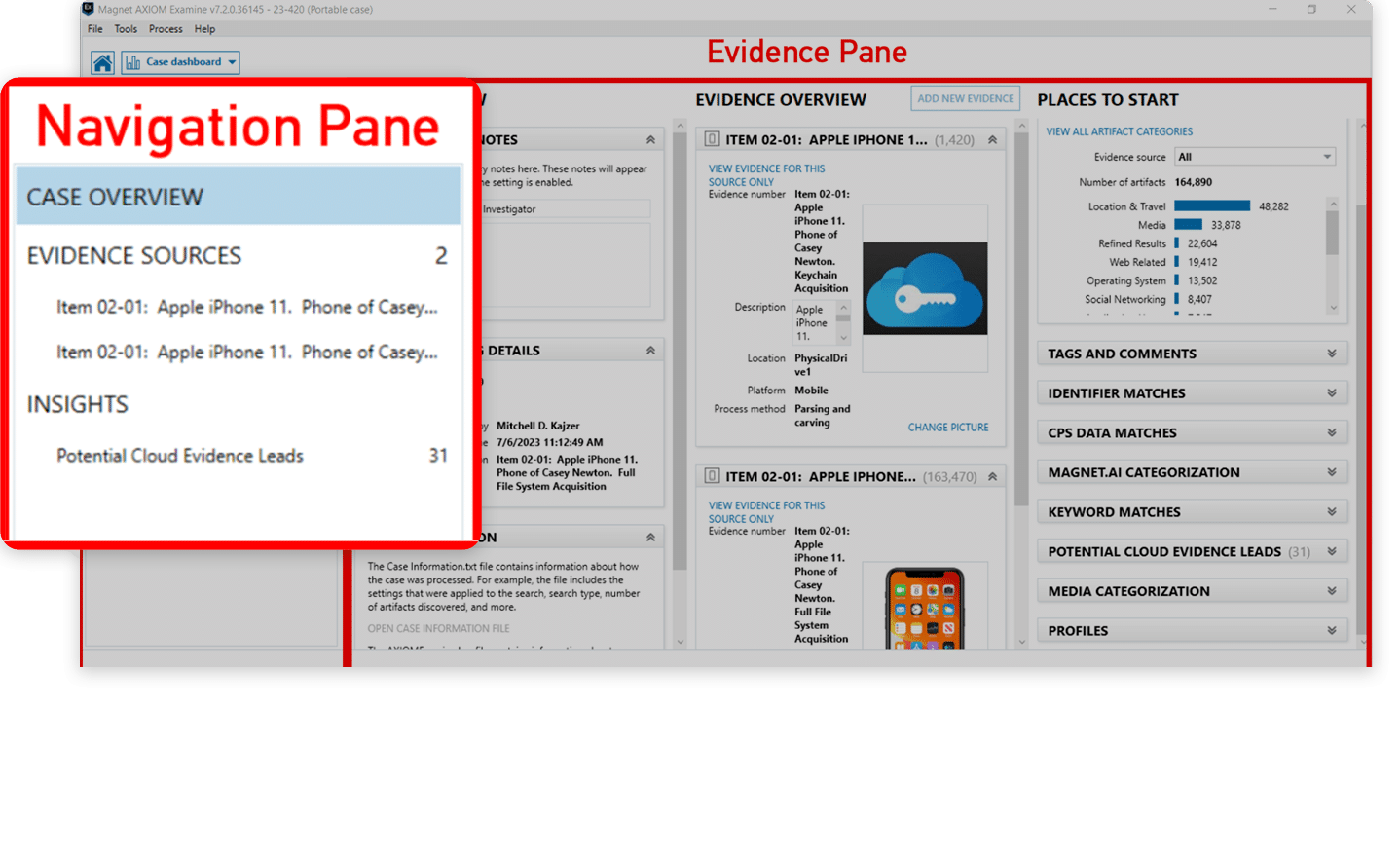
Task: Click evidence item icon on the 1,420 card header
Action: pyautogui.click(x=712, y=139)
